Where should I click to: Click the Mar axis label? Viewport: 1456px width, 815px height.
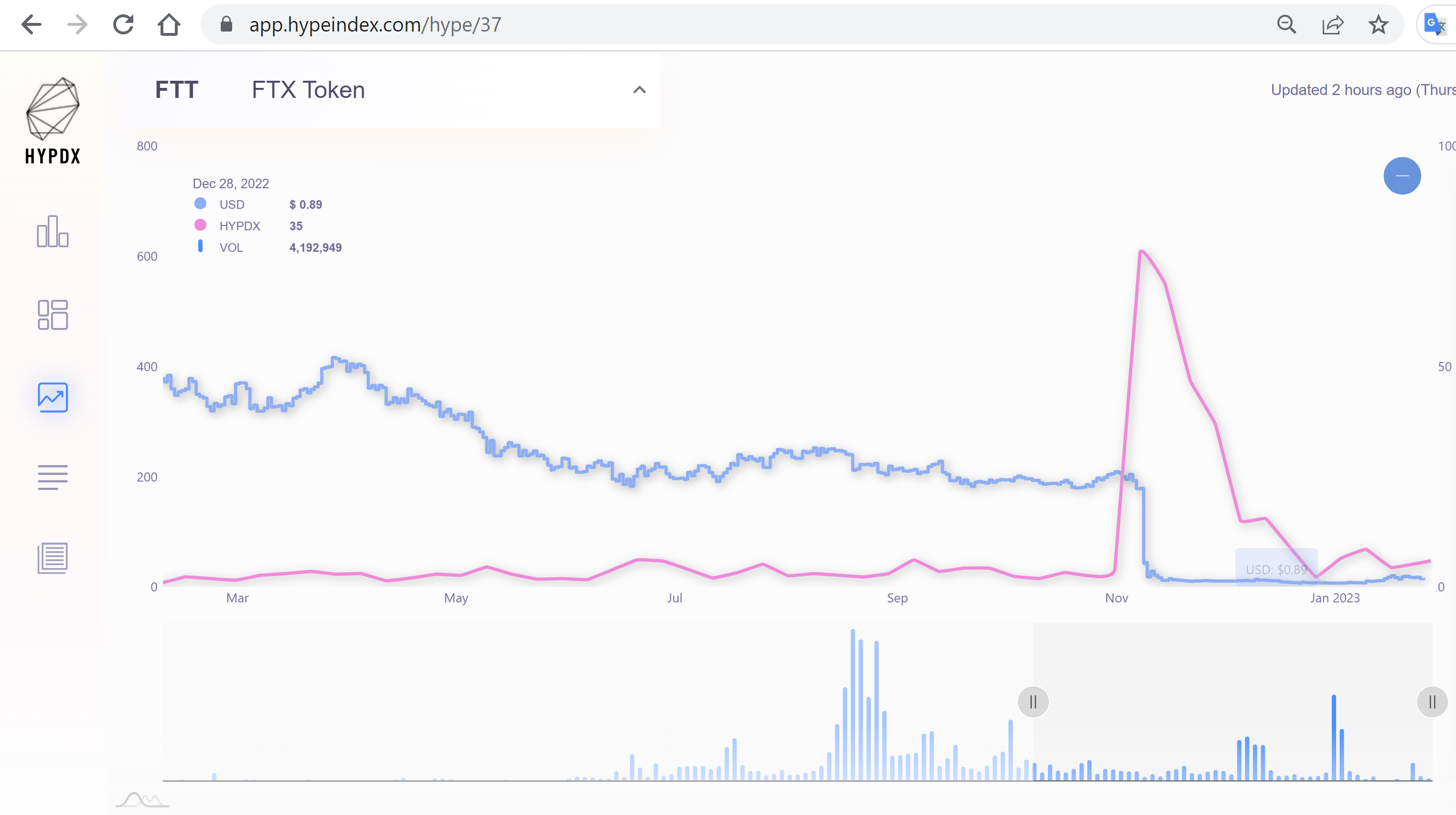point(237,598)
